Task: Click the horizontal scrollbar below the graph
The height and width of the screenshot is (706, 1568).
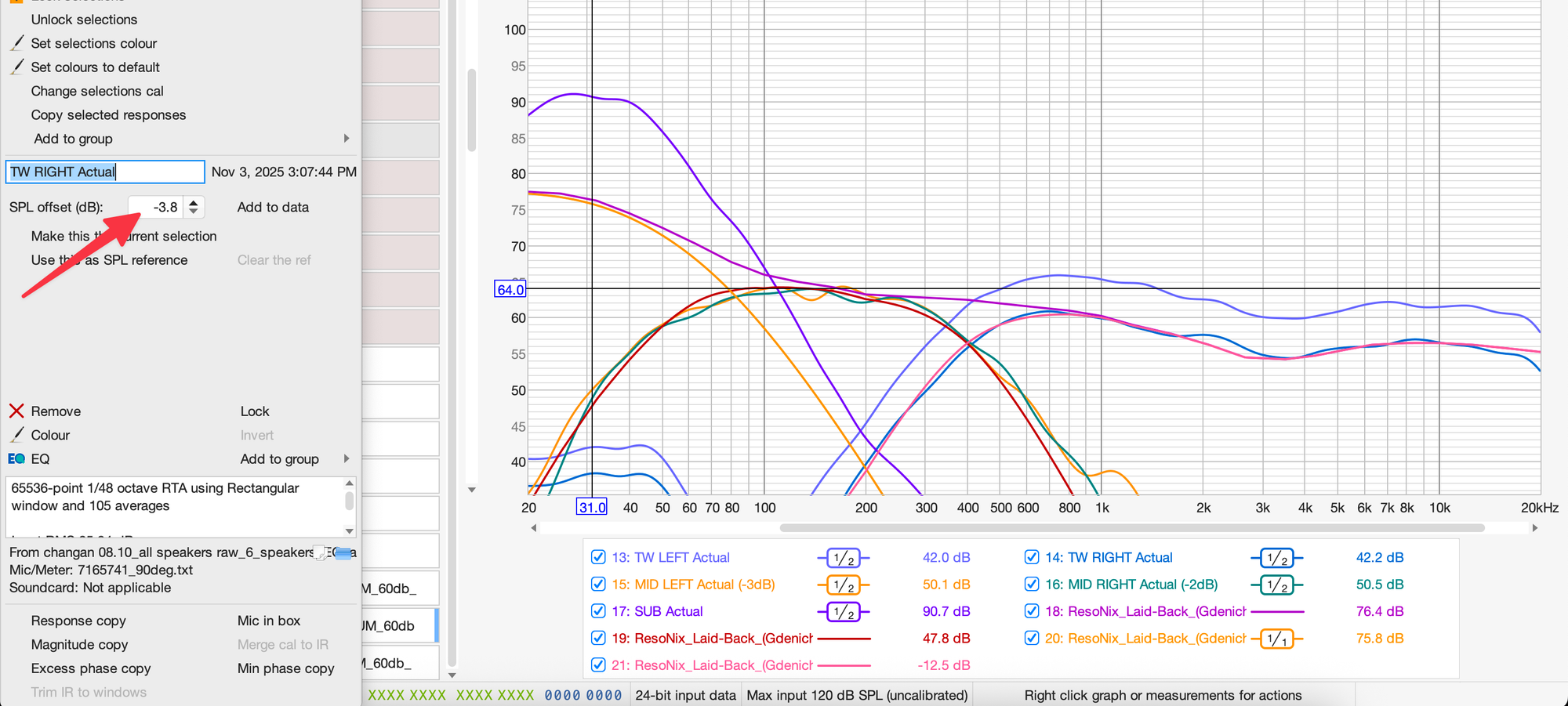Action: point(1131,528)
